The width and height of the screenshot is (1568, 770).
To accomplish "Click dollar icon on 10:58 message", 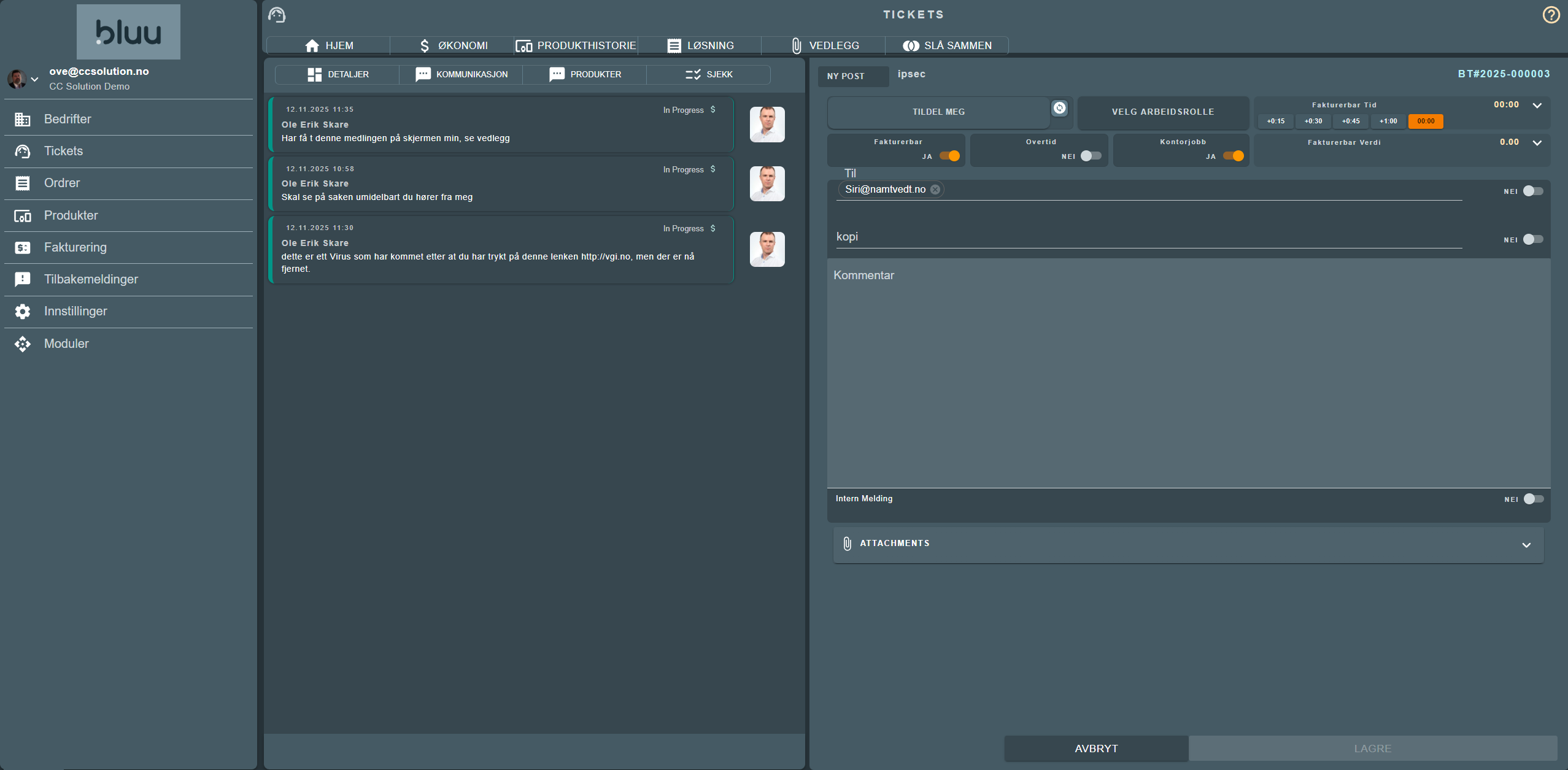I will [713, 169].
